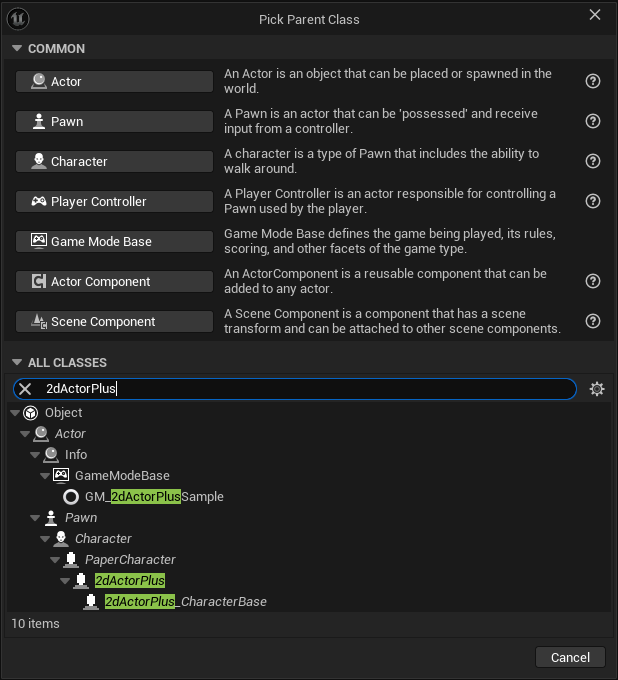Image resolution: width=618 pixels, height=680 pixels.
Task: Open help for Player Controller class
Action: click(593, 201)
